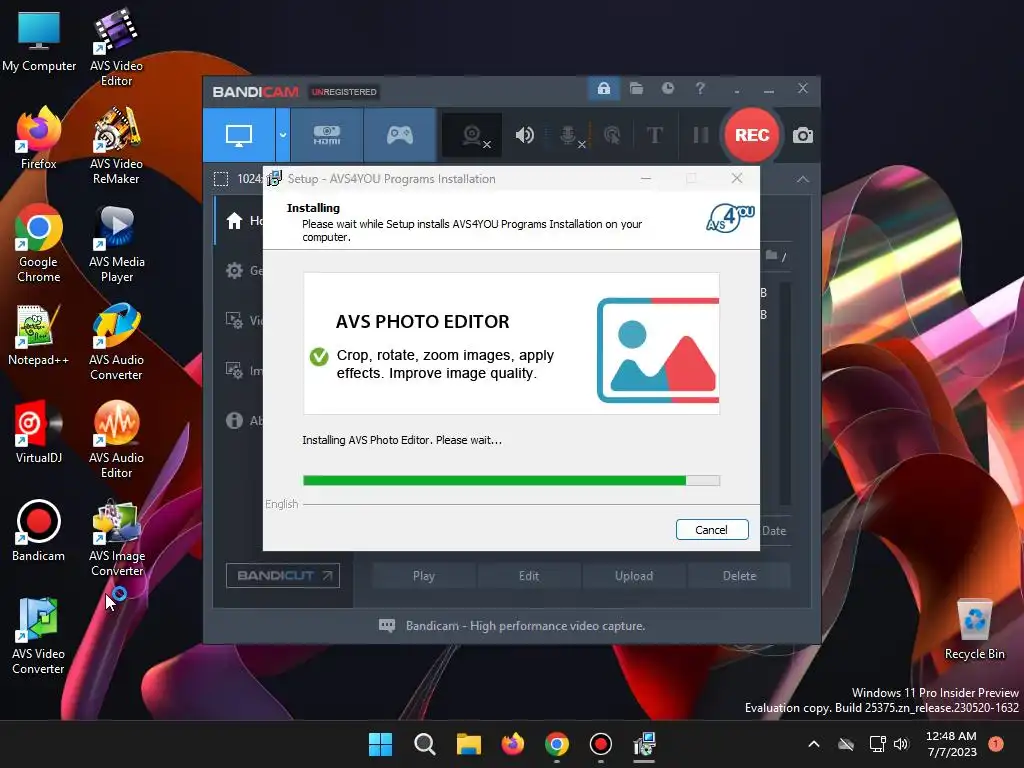Toggle Bandicam speaker sound

524,135
